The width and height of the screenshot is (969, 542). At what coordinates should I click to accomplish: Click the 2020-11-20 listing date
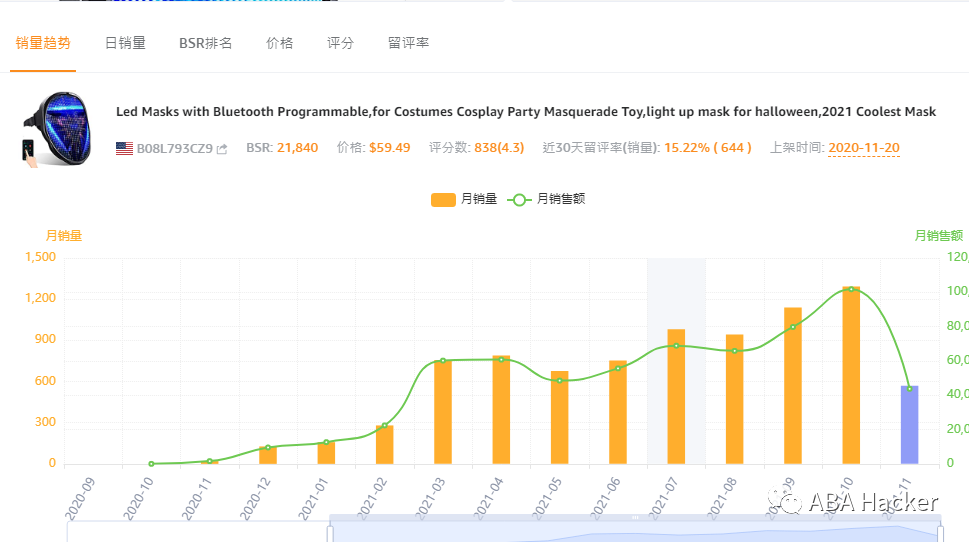pyautogui.click(x=863, y=148)
